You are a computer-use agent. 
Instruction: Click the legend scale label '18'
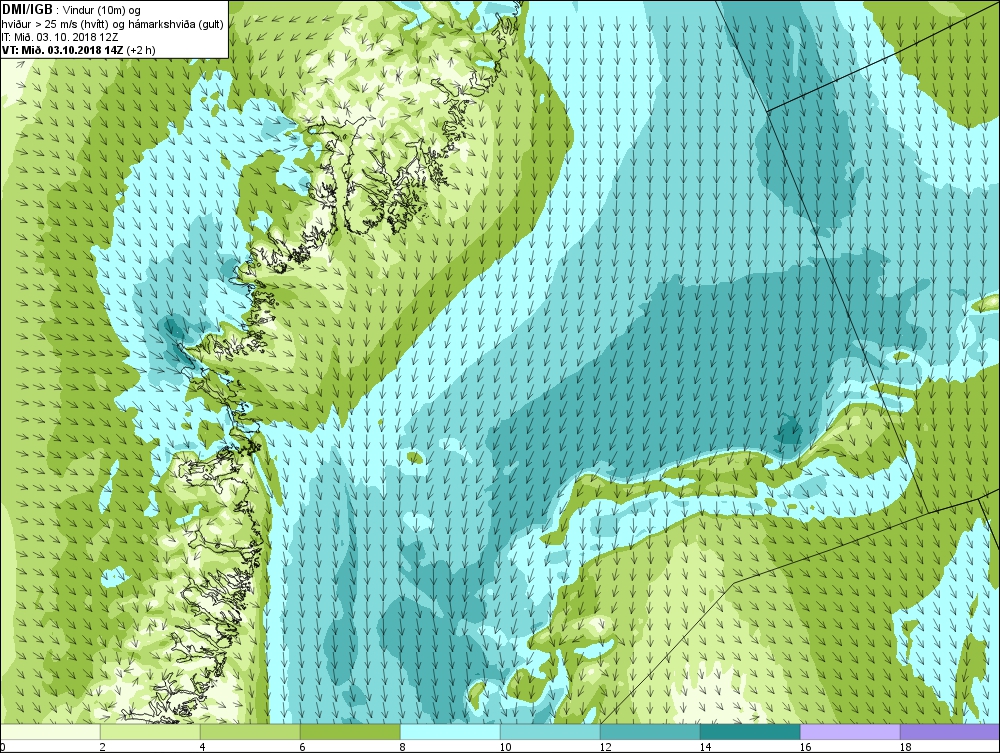(905, 747)
